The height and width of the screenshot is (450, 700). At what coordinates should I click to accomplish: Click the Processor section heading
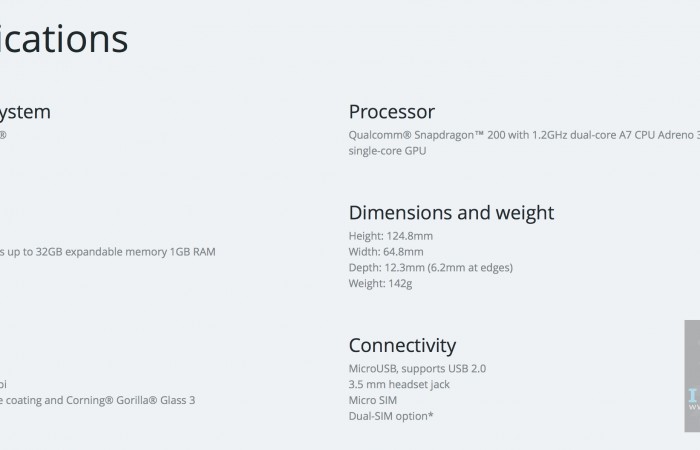click(391, 112)
